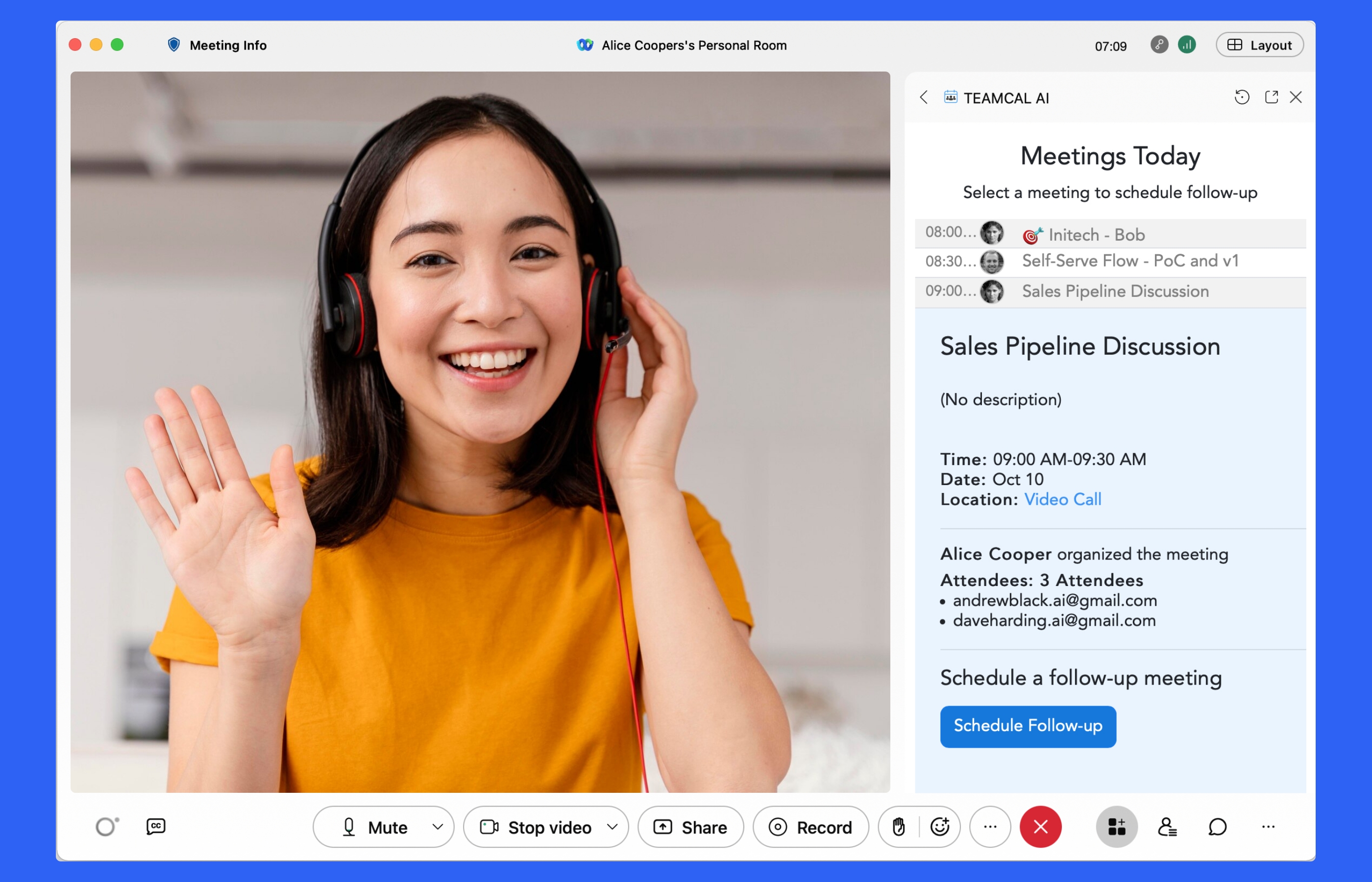Refresh the TEAMCAL AI panel
Screen dimensions: 1372x882
1242,98
